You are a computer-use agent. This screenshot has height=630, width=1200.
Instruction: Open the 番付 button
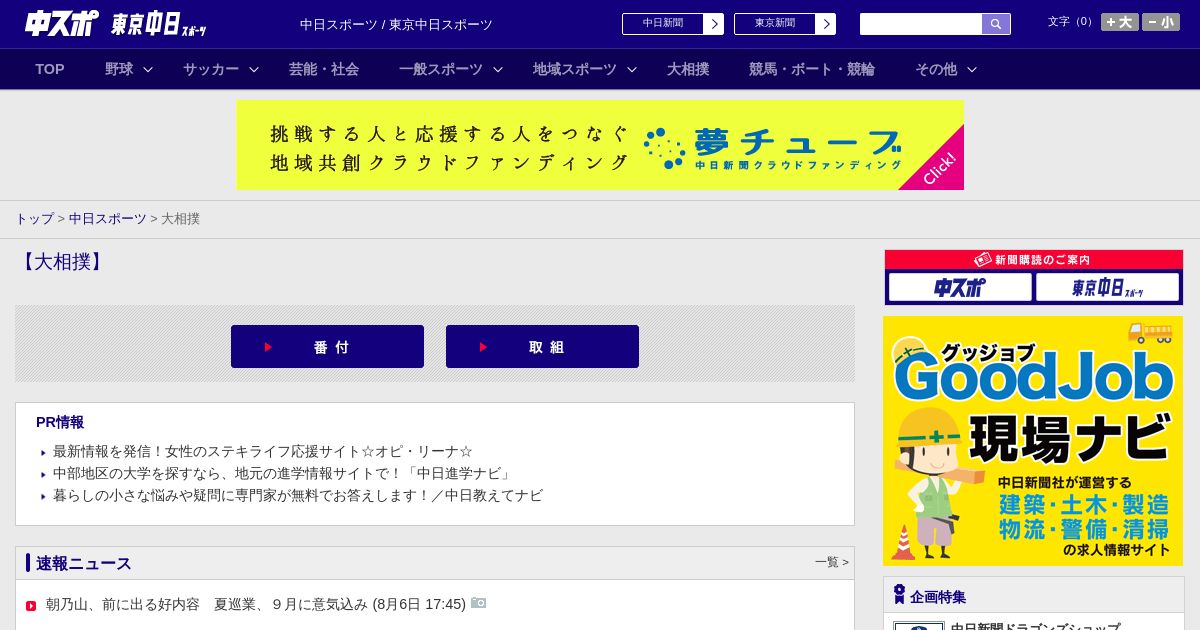327,346
